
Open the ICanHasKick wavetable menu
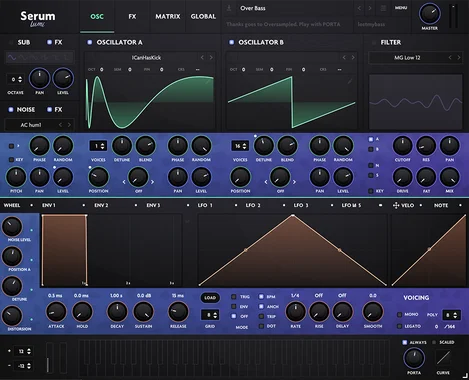146,58
